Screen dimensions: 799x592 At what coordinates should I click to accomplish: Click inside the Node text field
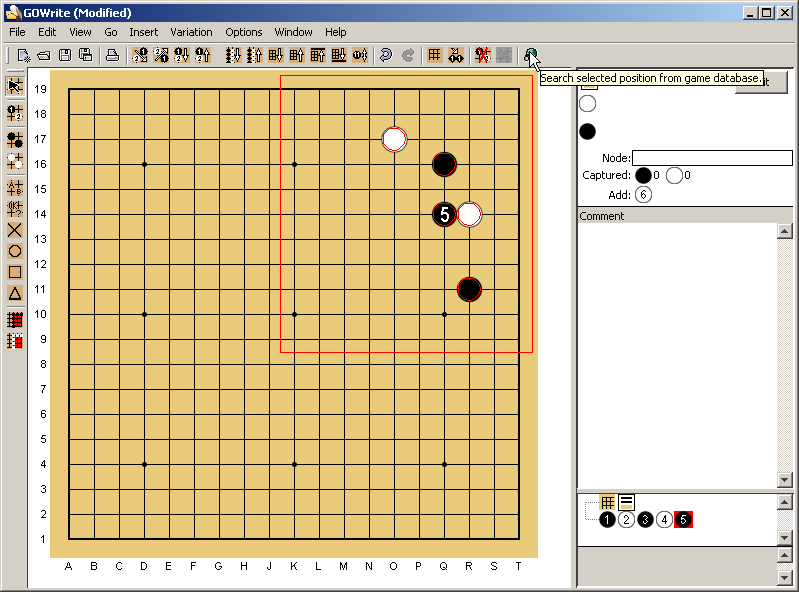(712, 158)
